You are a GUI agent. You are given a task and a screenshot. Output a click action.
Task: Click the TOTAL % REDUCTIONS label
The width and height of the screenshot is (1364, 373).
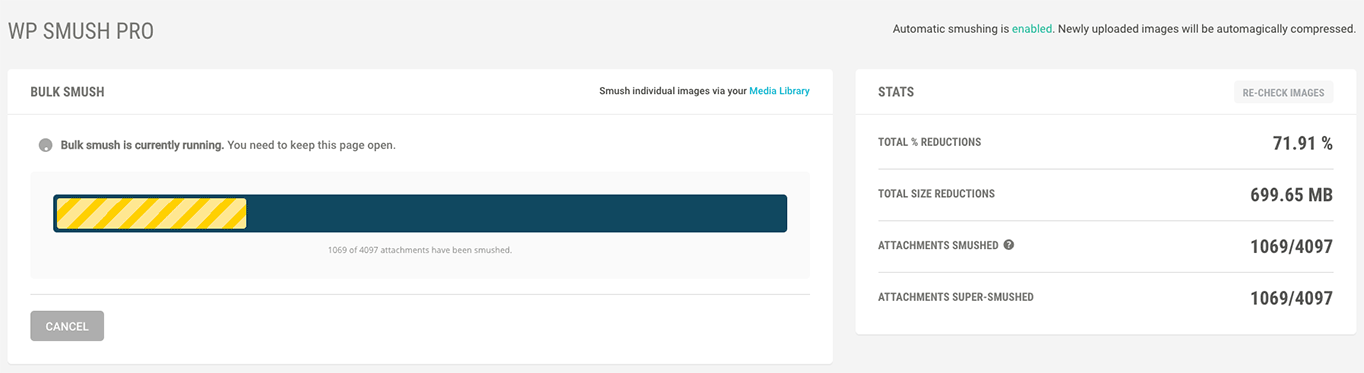(x=929, y=142)
